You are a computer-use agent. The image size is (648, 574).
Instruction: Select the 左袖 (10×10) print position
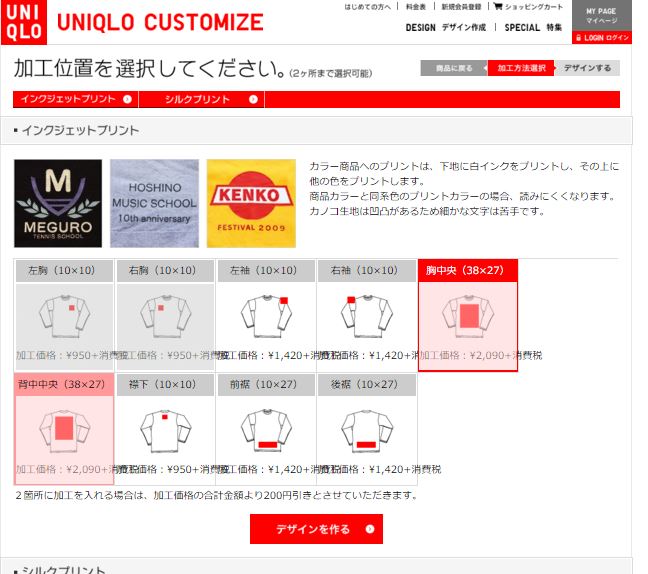click(266, 314)
